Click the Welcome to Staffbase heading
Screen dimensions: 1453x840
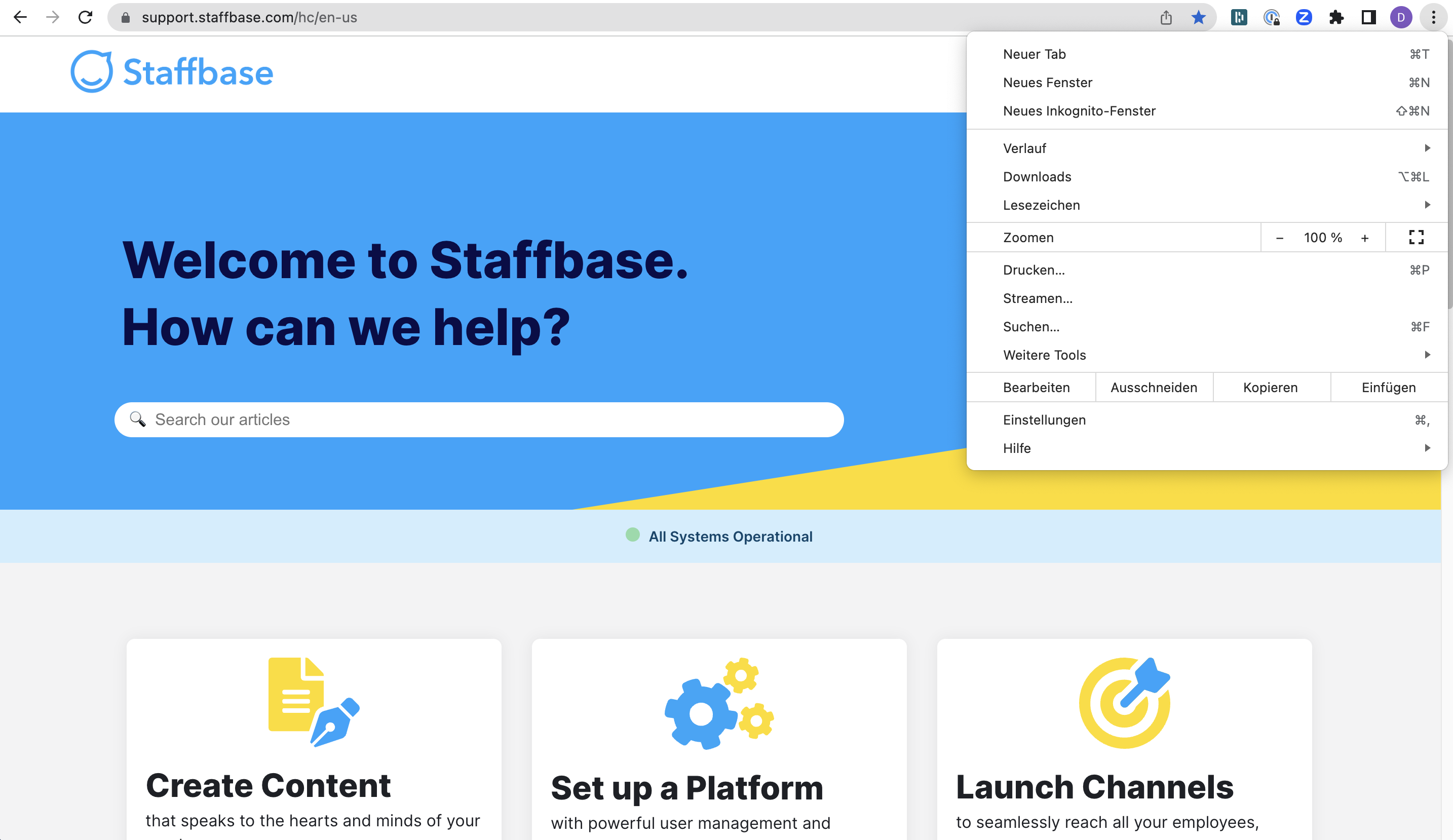(x=405, y=260)
